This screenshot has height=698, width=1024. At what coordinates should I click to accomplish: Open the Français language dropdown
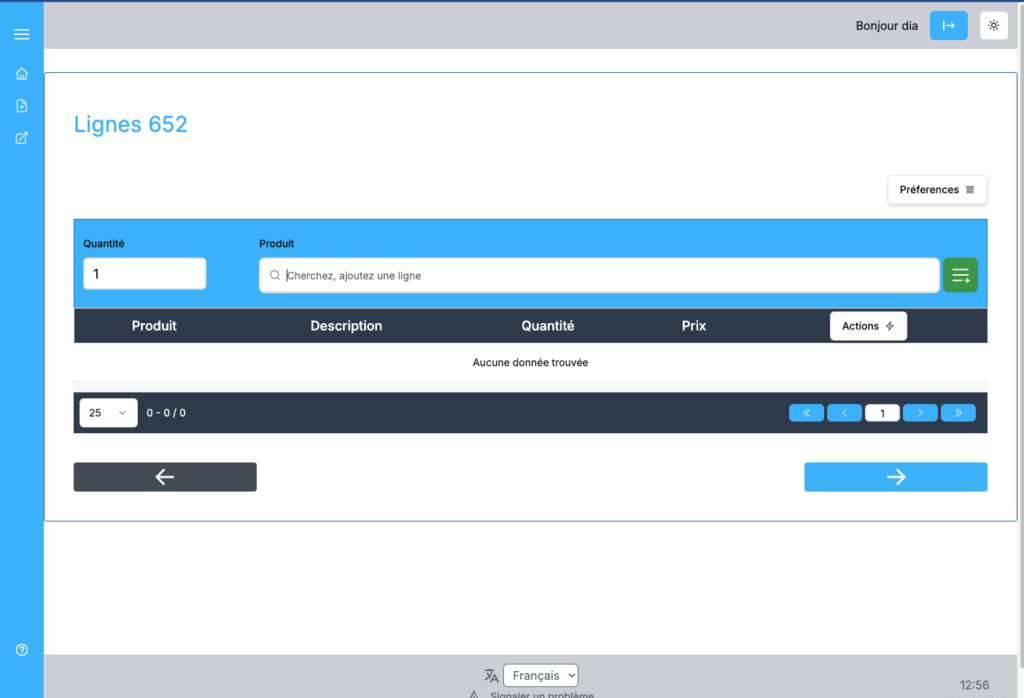540,675
